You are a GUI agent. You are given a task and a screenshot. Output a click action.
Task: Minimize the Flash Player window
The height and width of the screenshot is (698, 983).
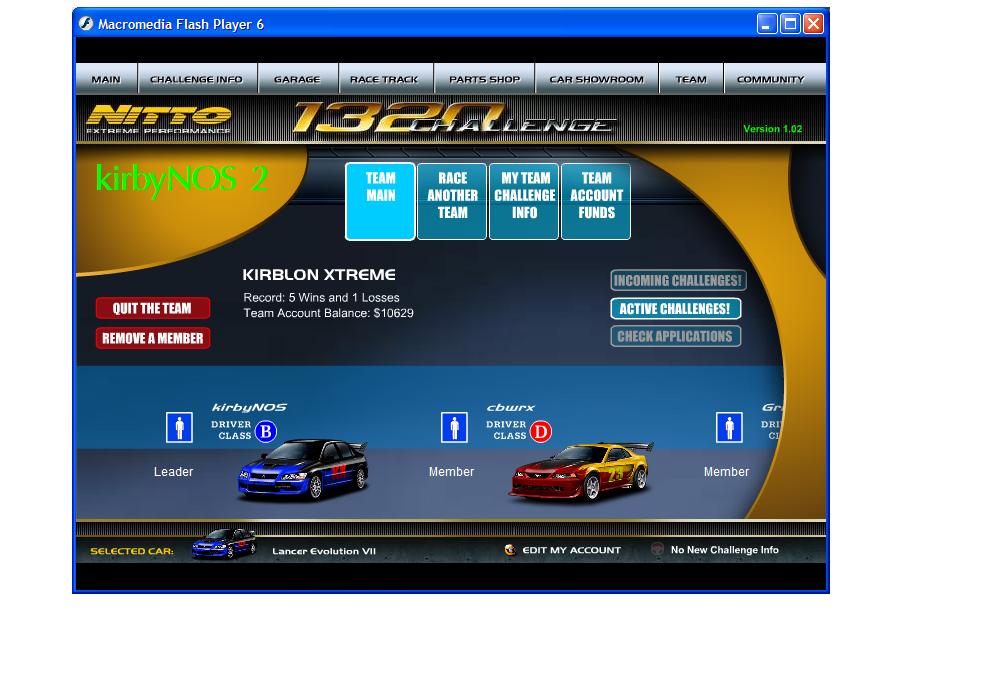tap(767, 24)
